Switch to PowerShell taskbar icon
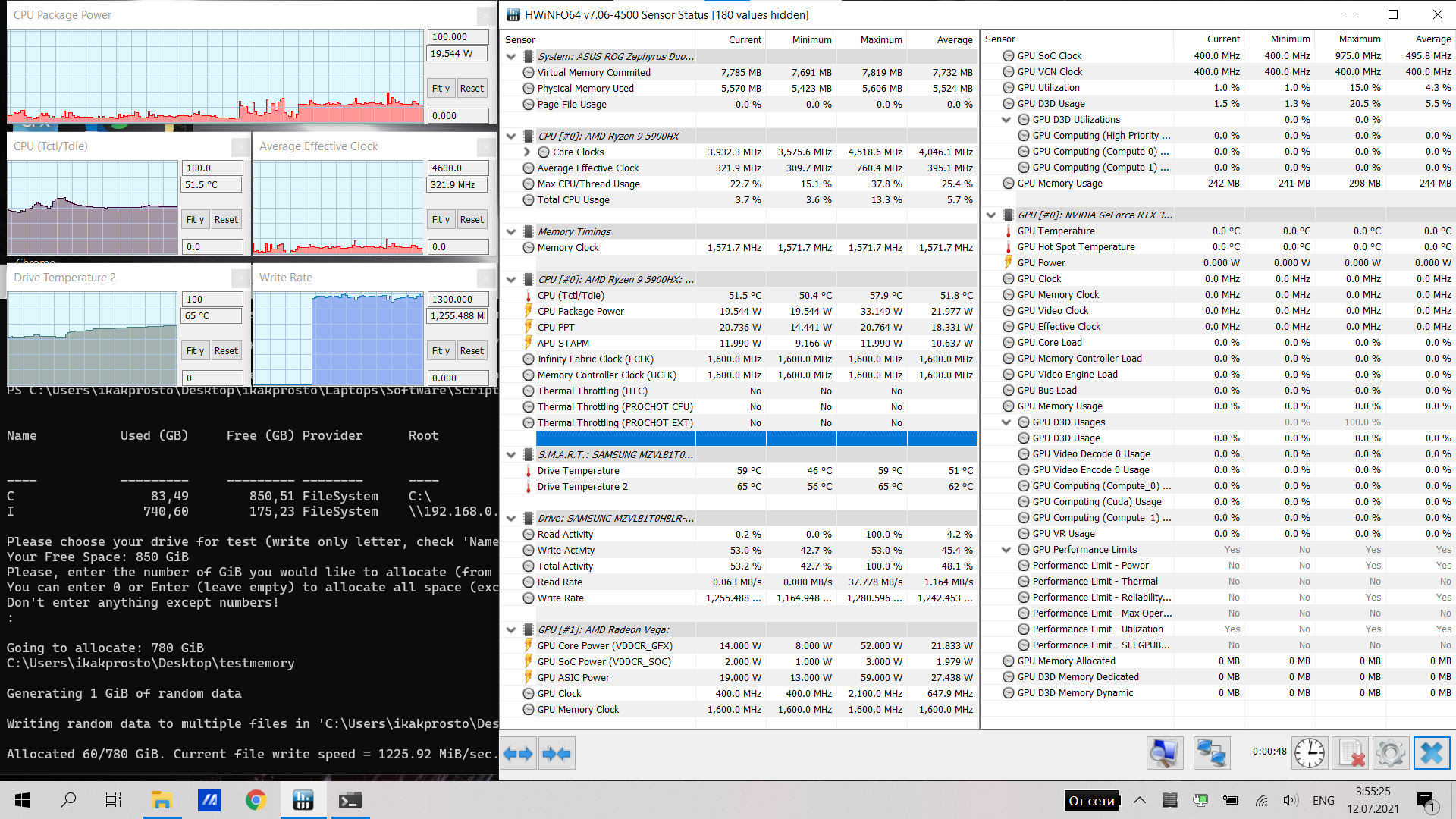The height and width of the screenshot is (819, 1456). [x=350, y=800]
